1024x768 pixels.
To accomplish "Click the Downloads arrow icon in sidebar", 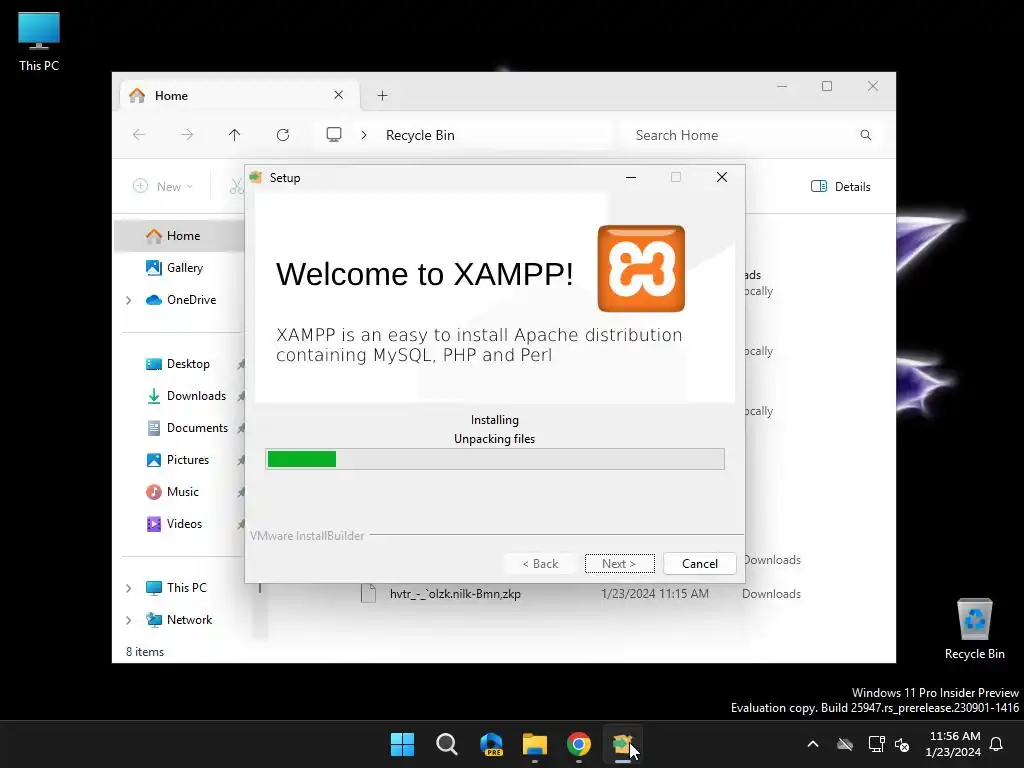I will [x=153, y=396].
